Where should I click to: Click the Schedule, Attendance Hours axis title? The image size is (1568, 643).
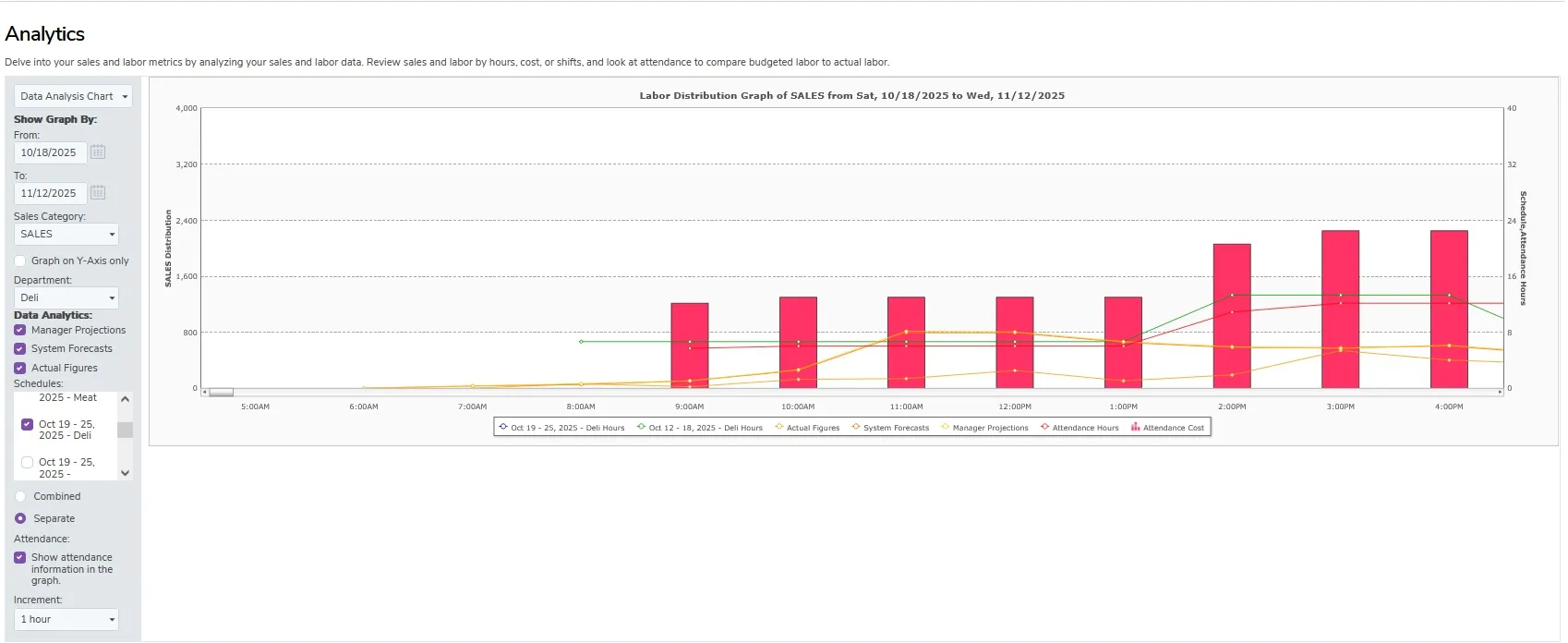coord(1523,248)
